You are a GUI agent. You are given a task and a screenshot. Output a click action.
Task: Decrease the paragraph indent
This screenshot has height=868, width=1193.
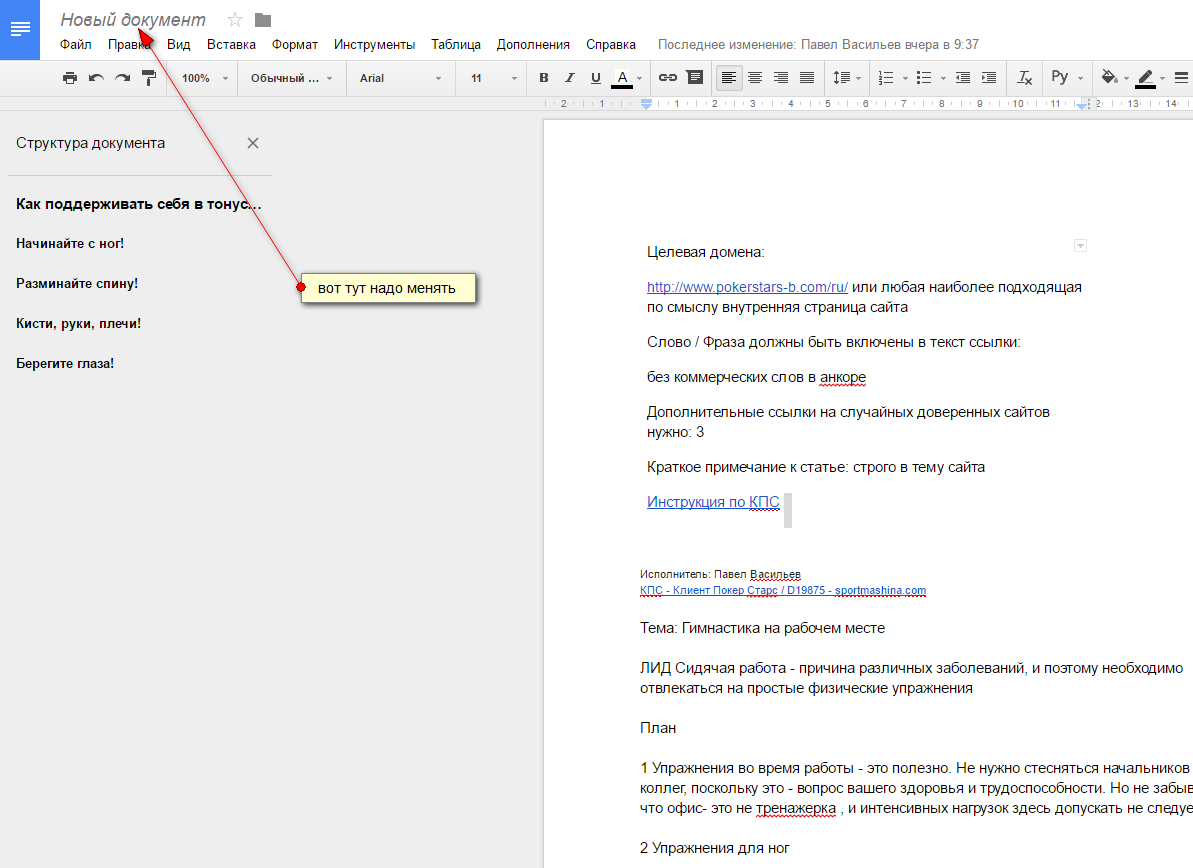963,78
